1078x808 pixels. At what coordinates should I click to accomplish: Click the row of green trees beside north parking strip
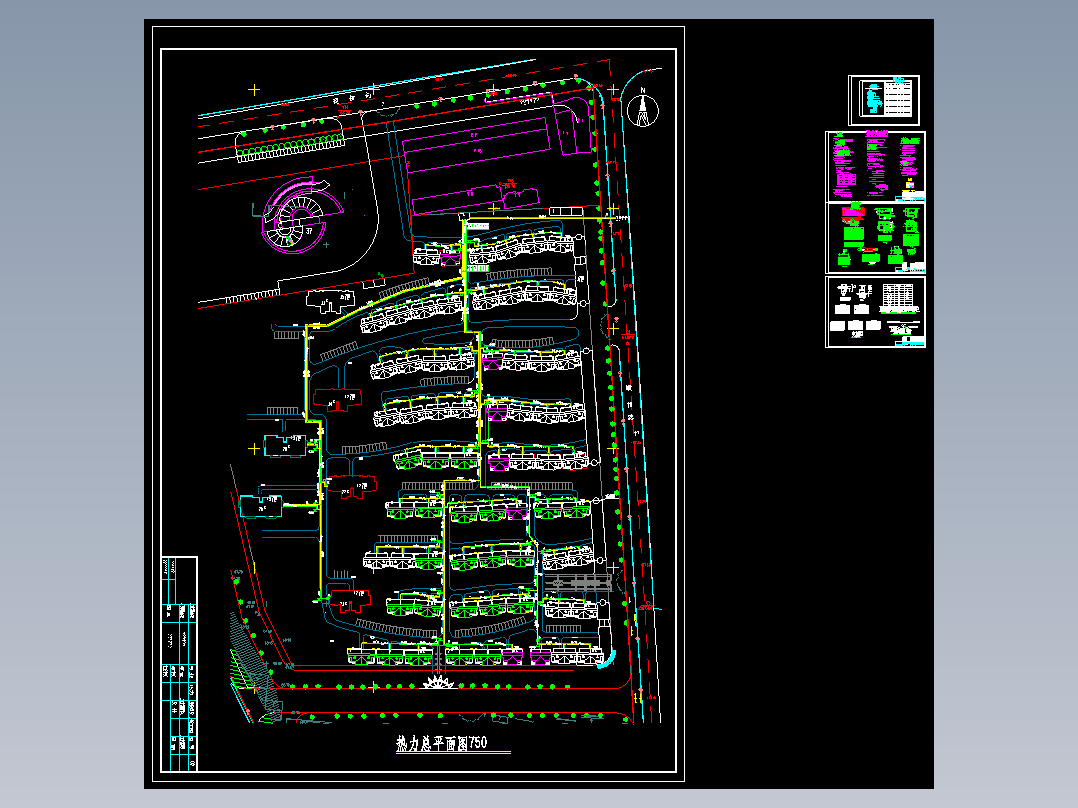(x=291, y=146)
